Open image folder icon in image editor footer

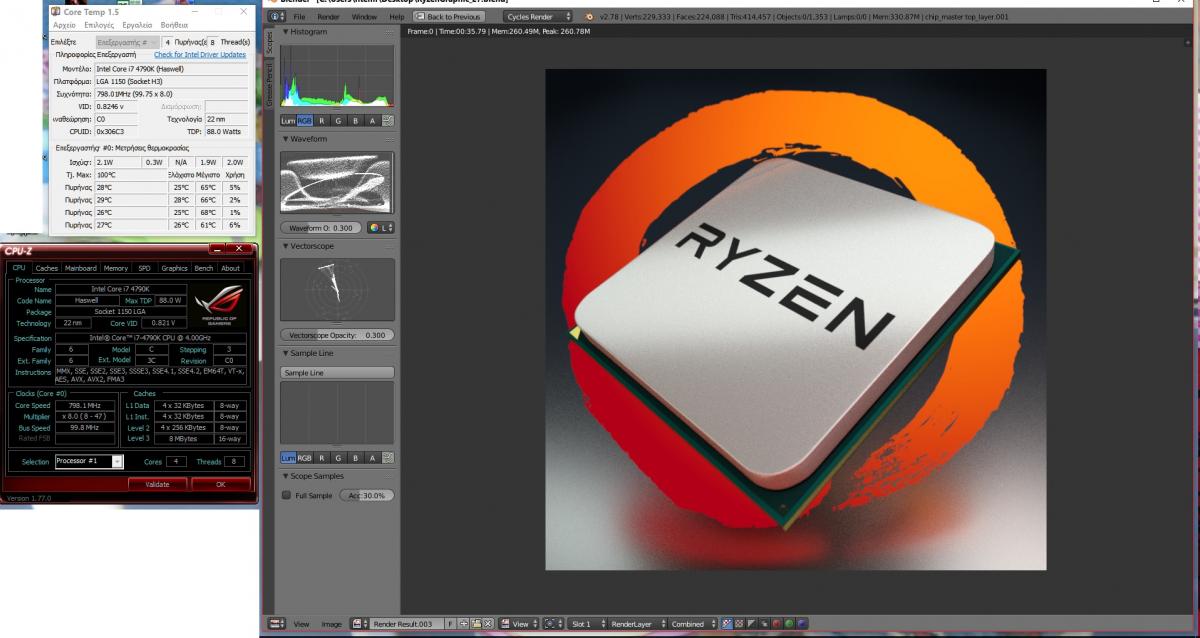coord(474,624)
